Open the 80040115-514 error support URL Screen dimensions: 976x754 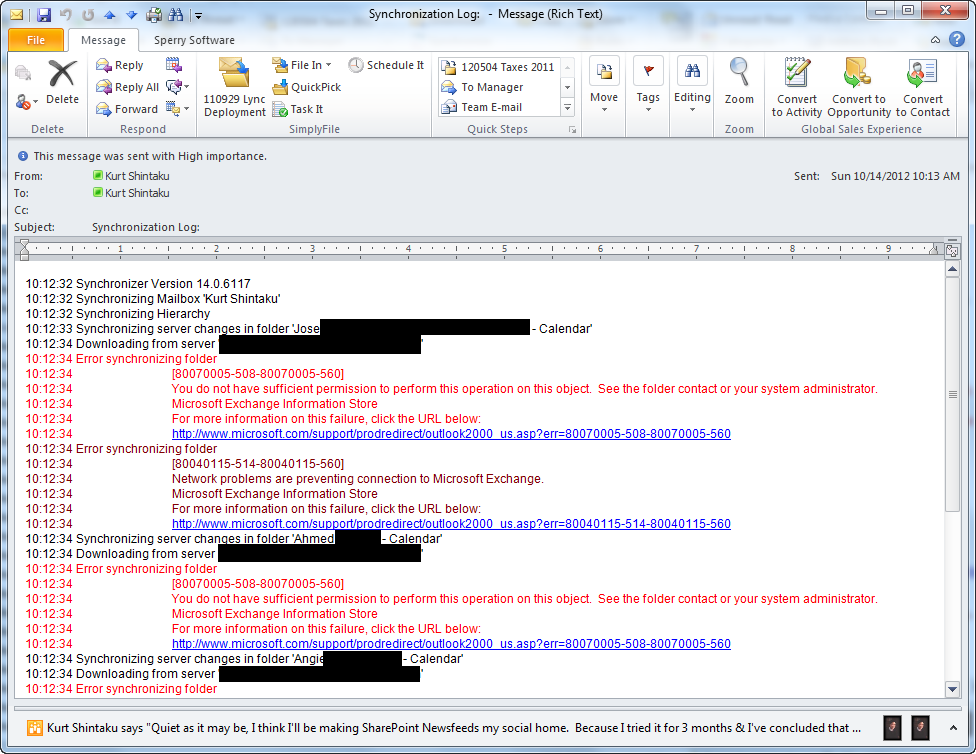[x=451, y=524]
